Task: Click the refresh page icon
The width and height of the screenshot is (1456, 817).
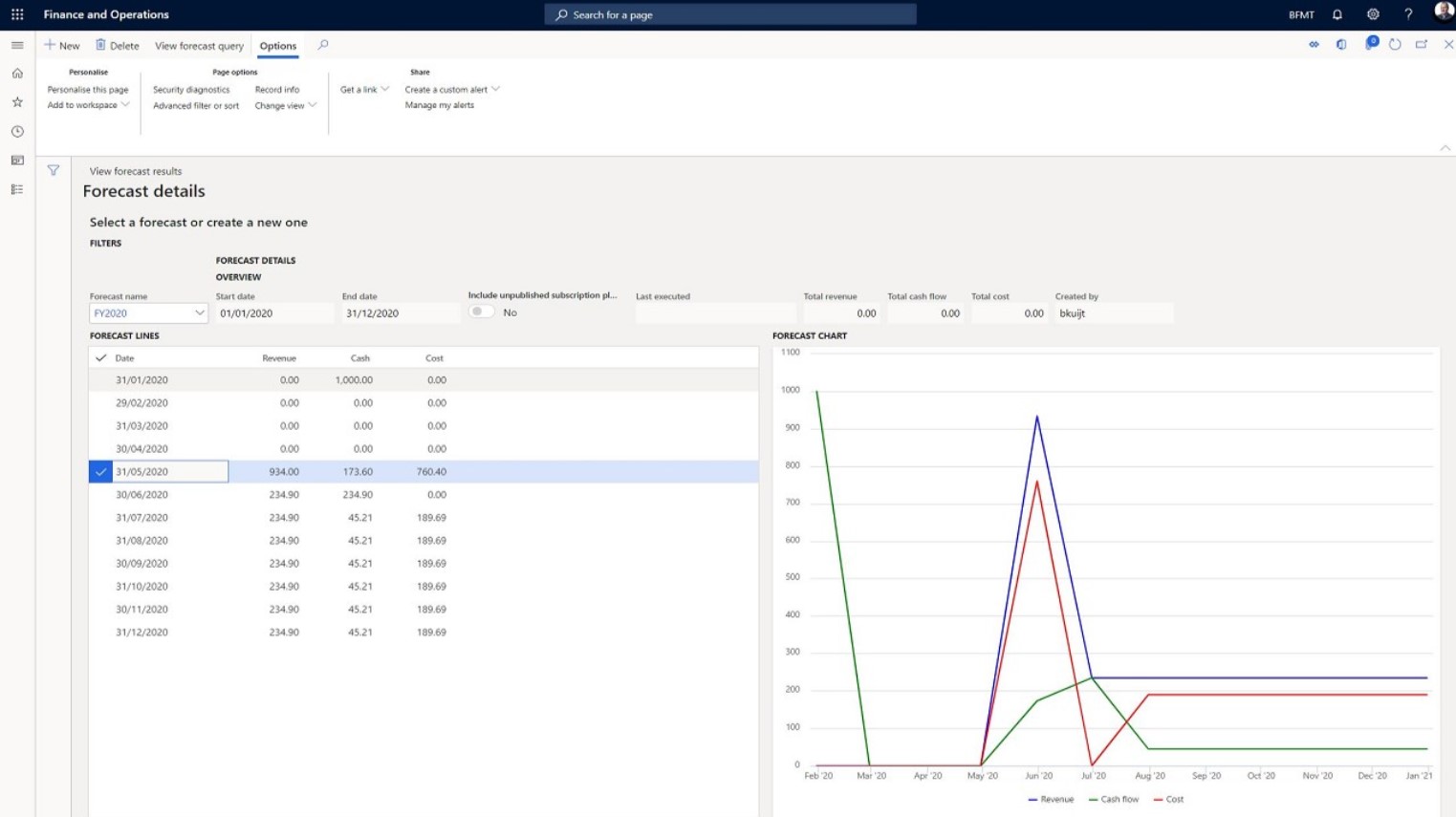Action: pos(1395,45)
